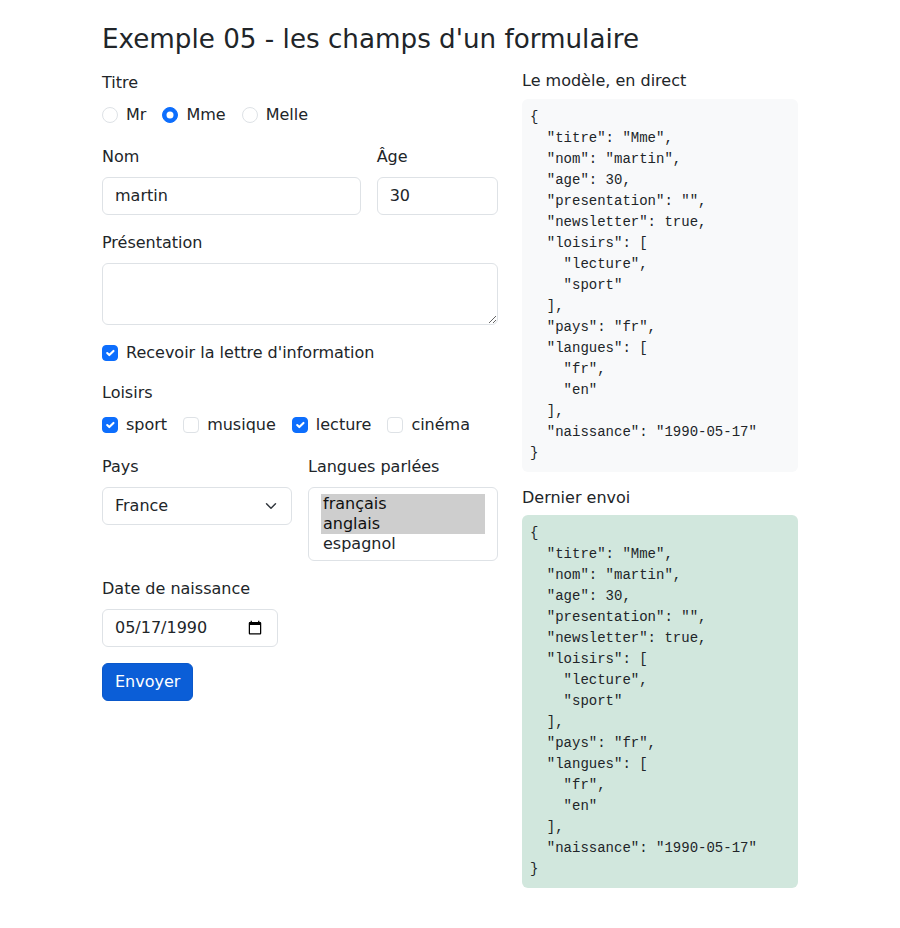The height and width of the screenshot is (928, 900).
Task: Check the musique checkbox
Action: point(191,425)
